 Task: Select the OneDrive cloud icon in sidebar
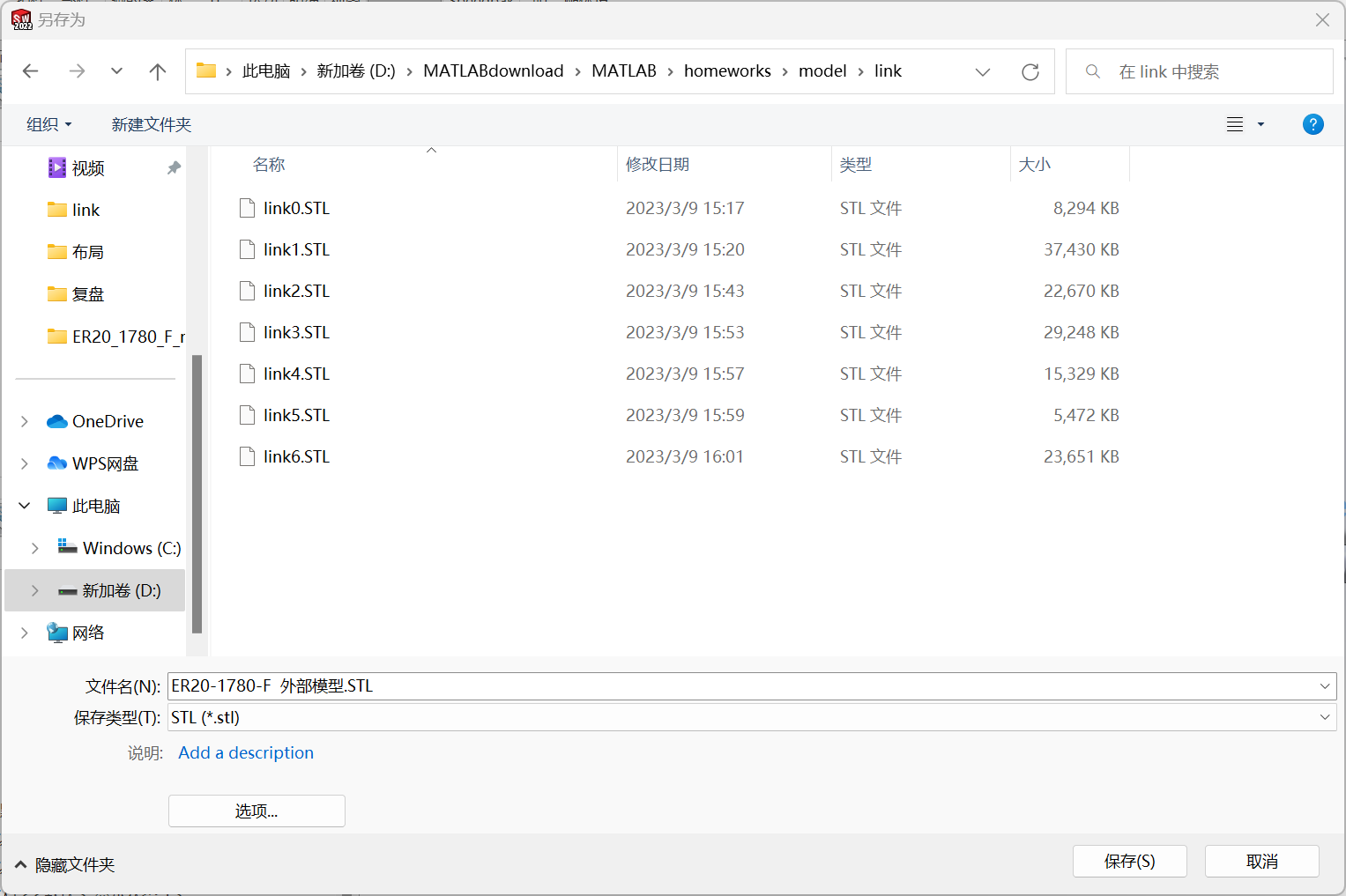(x=56, y=421)
